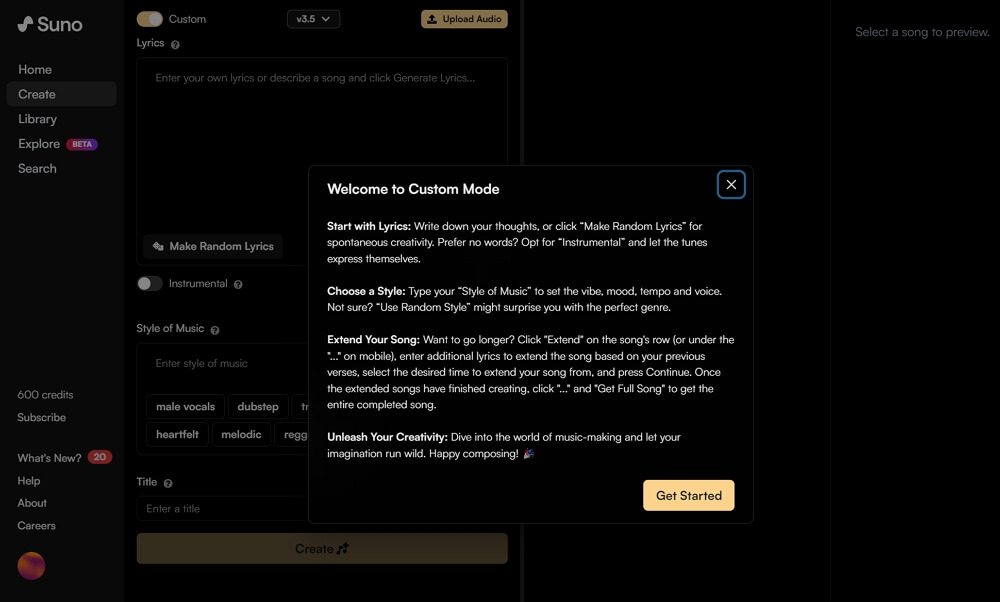Click the Upload Audio button
Viewport: 1000px width, 602px height.
click(464, 19)
